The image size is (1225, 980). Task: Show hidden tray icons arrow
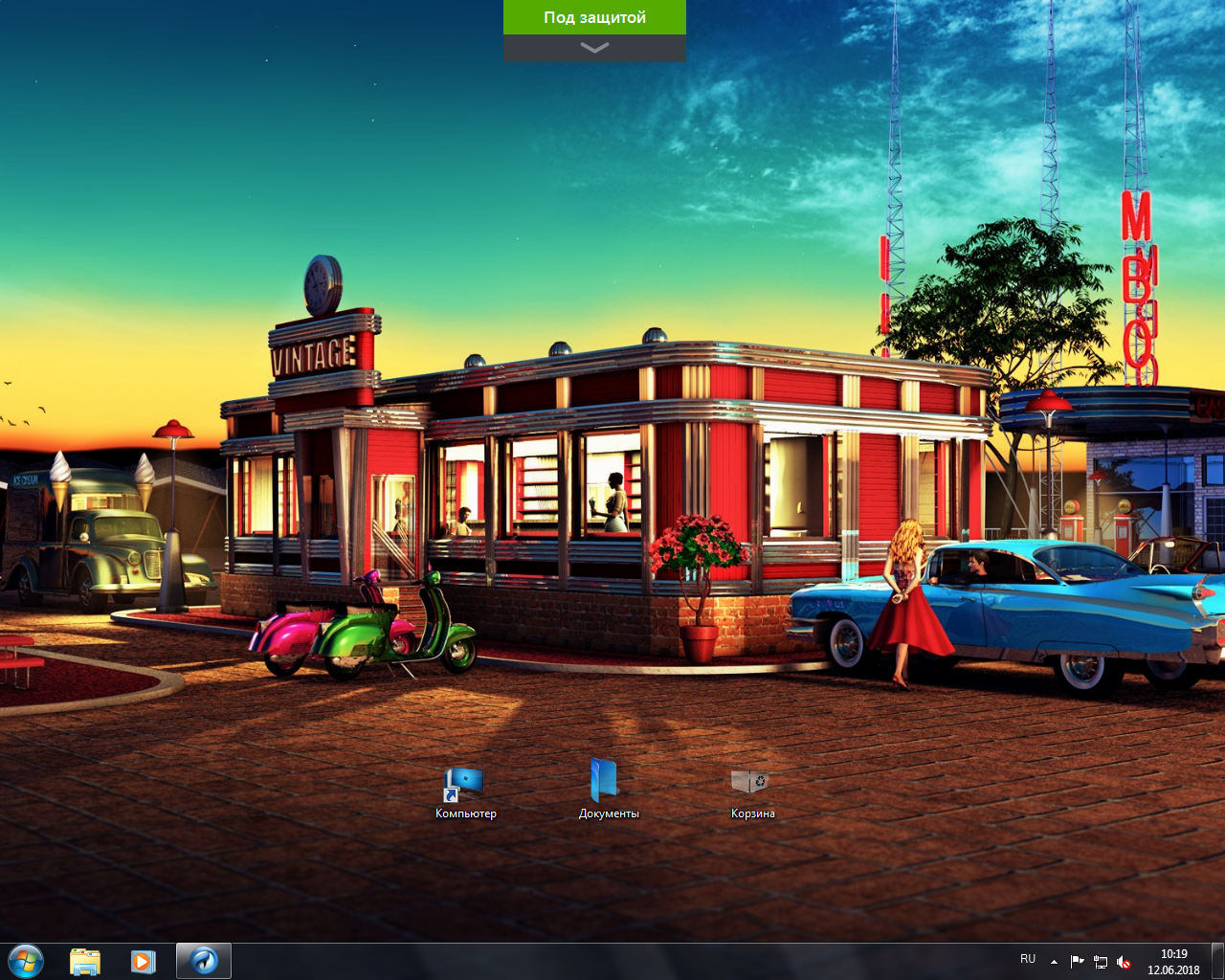pyautogui.click(x=1054, y=961)
